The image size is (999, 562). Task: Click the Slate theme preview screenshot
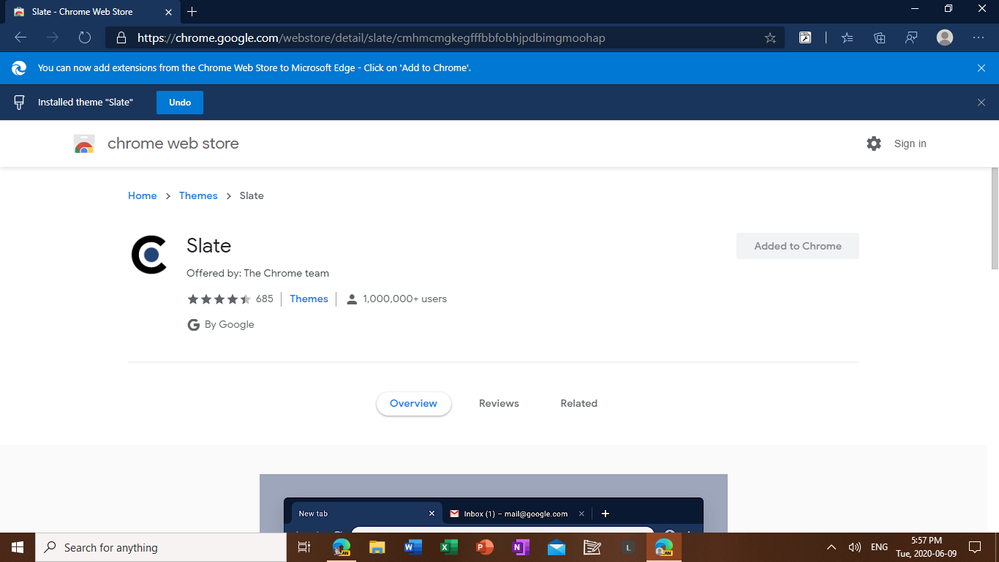[493, 503]
